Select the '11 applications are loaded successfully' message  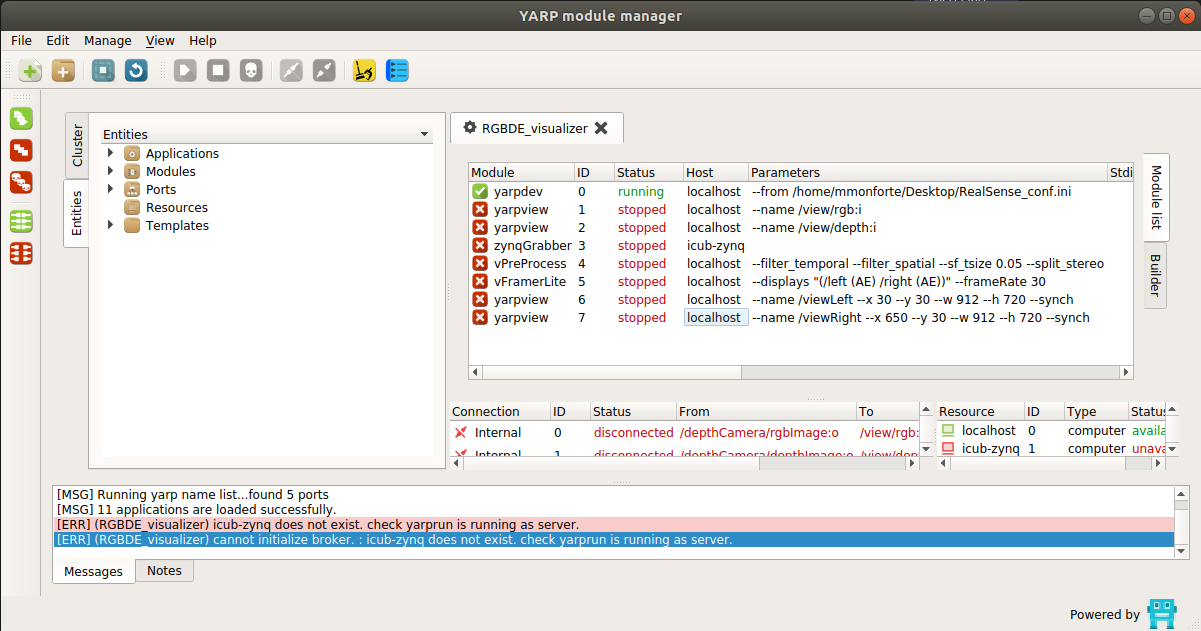pyautogui.click(x=613, y=509)
